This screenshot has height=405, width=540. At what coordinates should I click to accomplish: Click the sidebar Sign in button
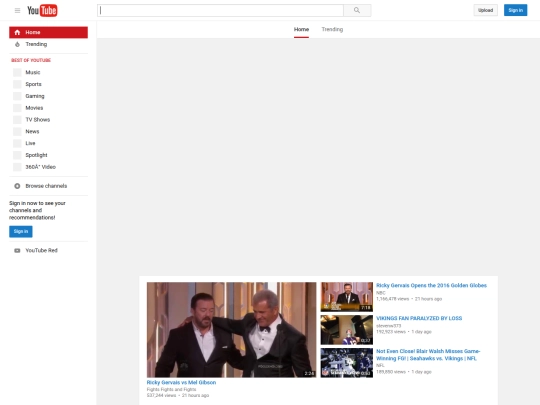(x=21, y=231)
